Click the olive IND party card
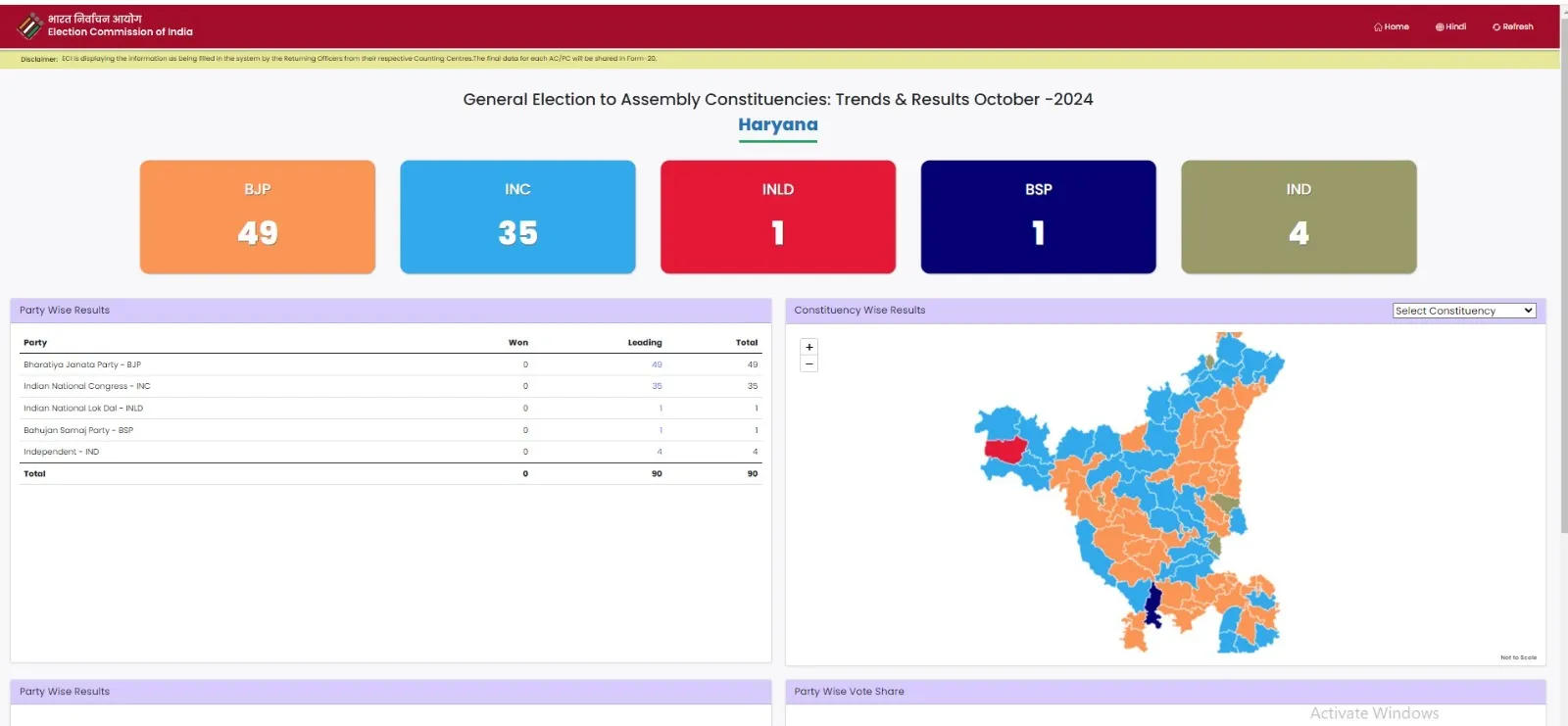 [x=1298, y=217]
